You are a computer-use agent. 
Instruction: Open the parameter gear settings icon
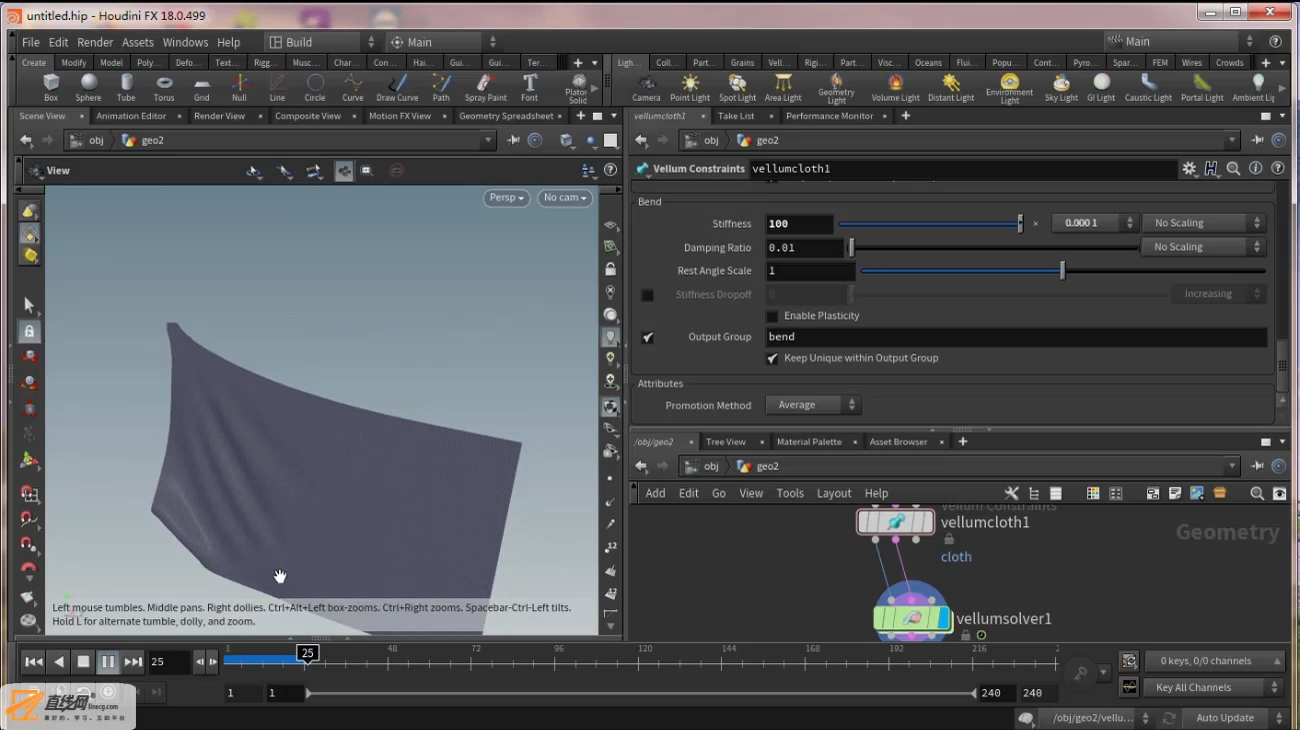[1189, 169]
